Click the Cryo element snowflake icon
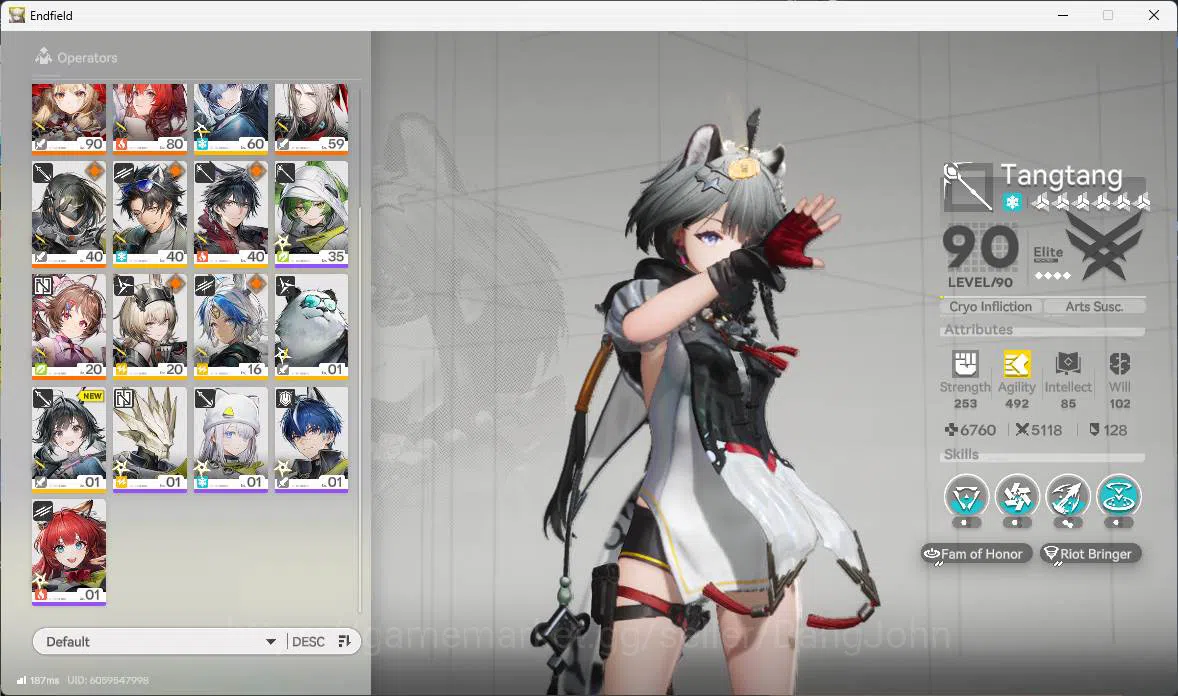The width and height of the screenshot is (1178, 696). [x=1012, y=202]
